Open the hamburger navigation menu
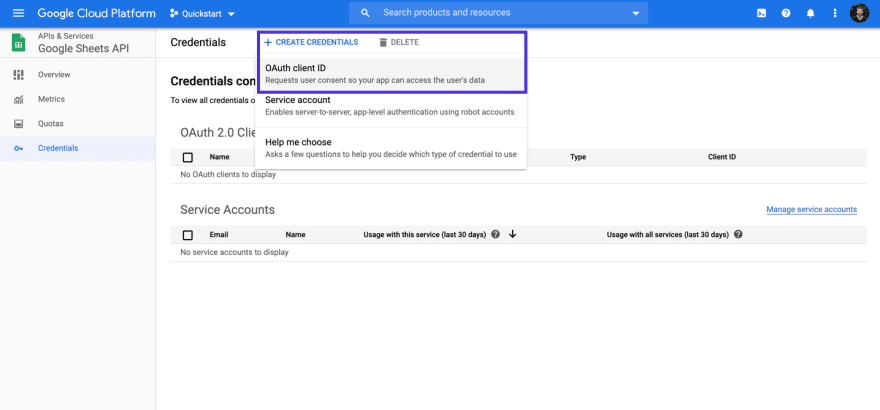Screen dimensions: 880x410 (19, 13)
